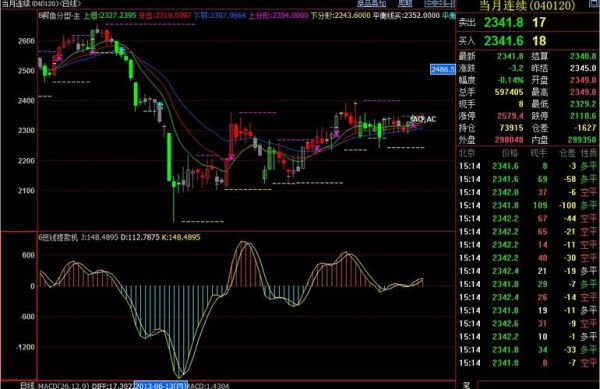This screenshot has height=389, width=600.
Task: Click the 6细线维数机 indicator title in the lower pane
Action: [58, 237]
